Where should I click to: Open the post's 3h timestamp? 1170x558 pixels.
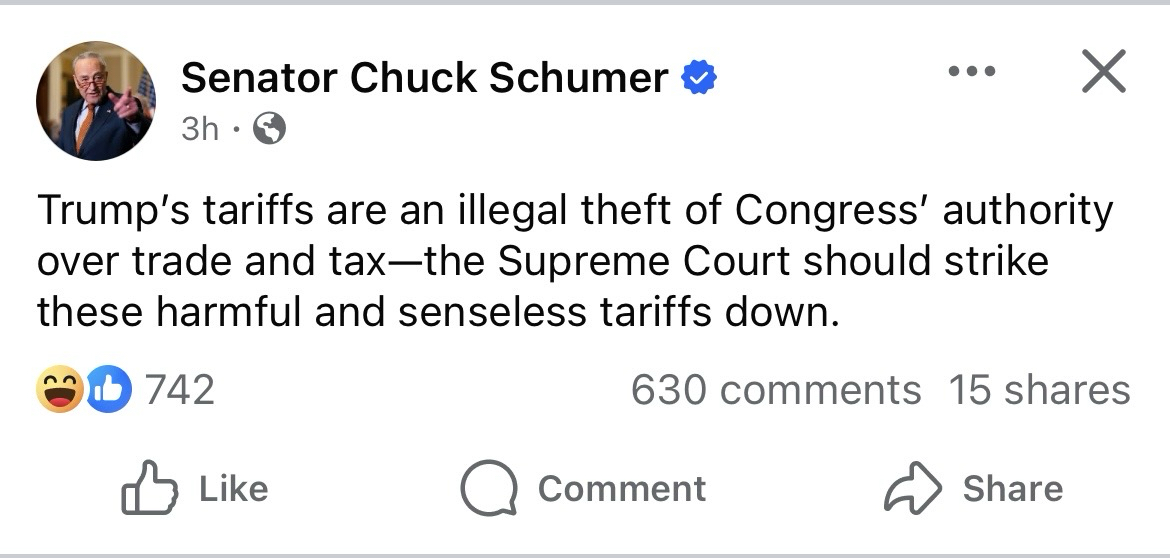click(x=199, y=128)
